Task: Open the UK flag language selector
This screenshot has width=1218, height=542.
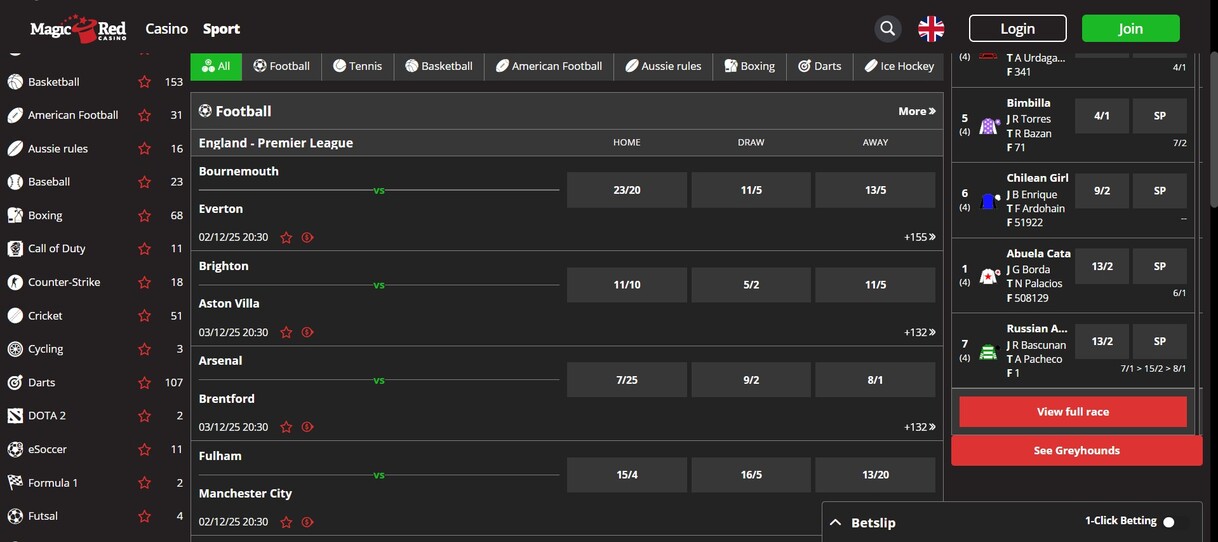Action: 931,29
